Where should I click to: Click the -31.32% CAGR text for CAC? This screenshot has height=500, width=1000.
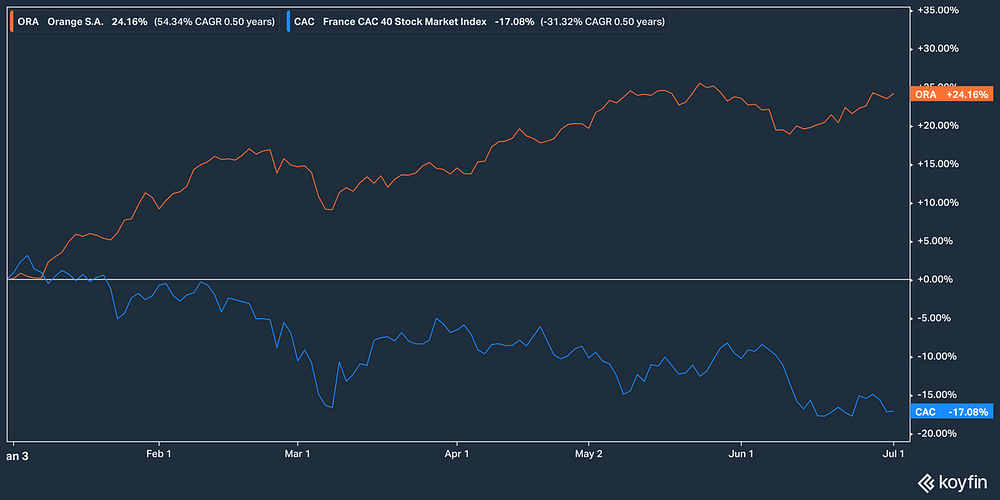tap(603, 22)
